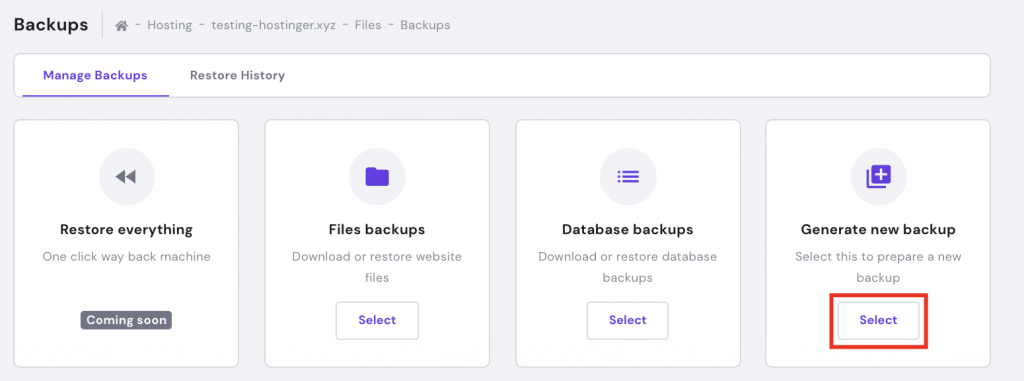Image resolution: width=1024 pixels, height=381 pixels.
Task: Click the rewind icon above Restore everything
Action: pyautogui.click(x=126, y=176)
